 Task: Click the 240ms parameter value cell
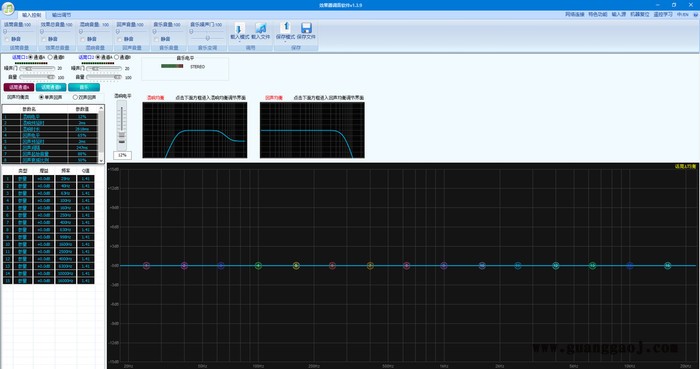pos(82,147)
